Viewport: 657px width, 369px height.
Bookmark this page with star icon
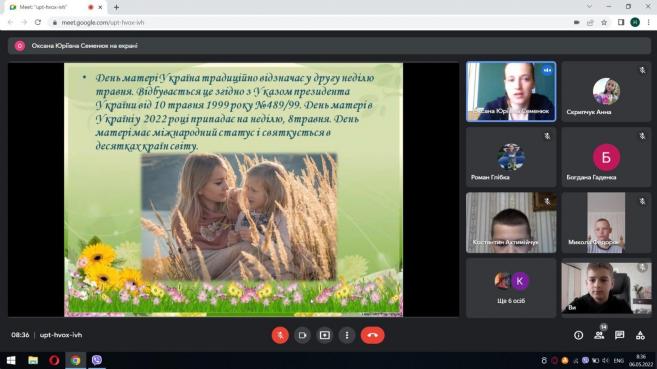point(604,22)
